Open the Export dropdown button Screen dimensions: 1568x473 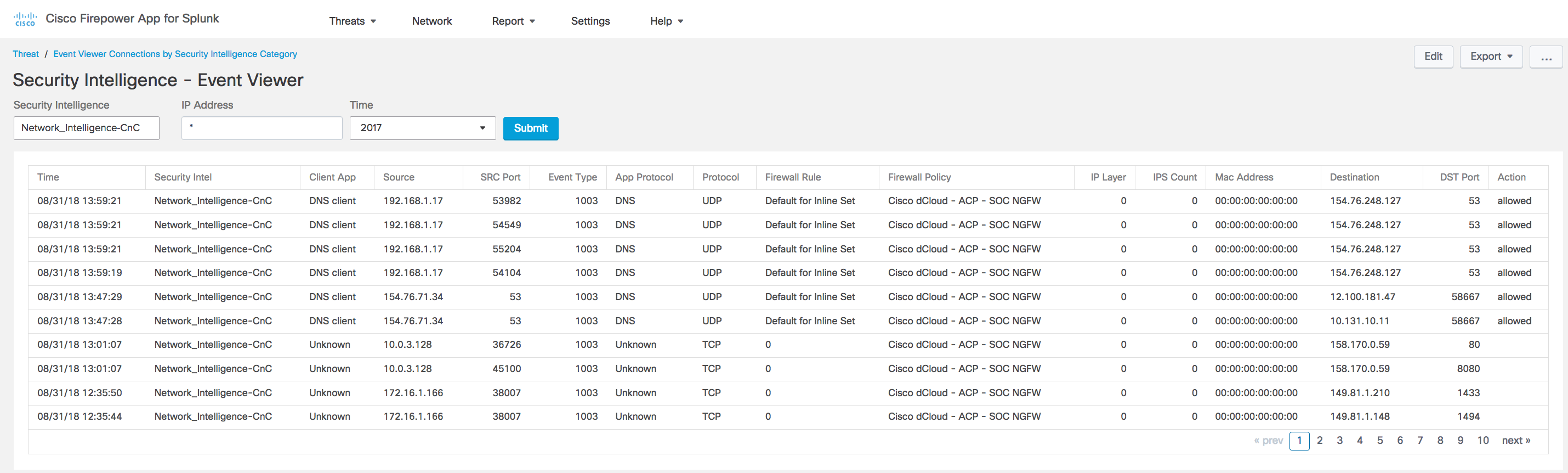click(1491, 57)
